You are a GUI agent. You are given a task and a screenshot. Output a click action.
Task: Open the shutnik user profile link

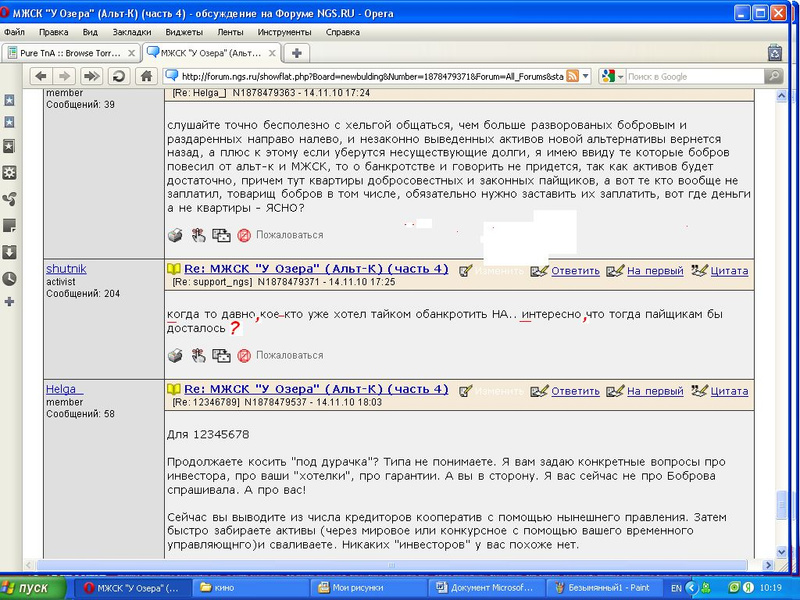click(x=66, y=268)
